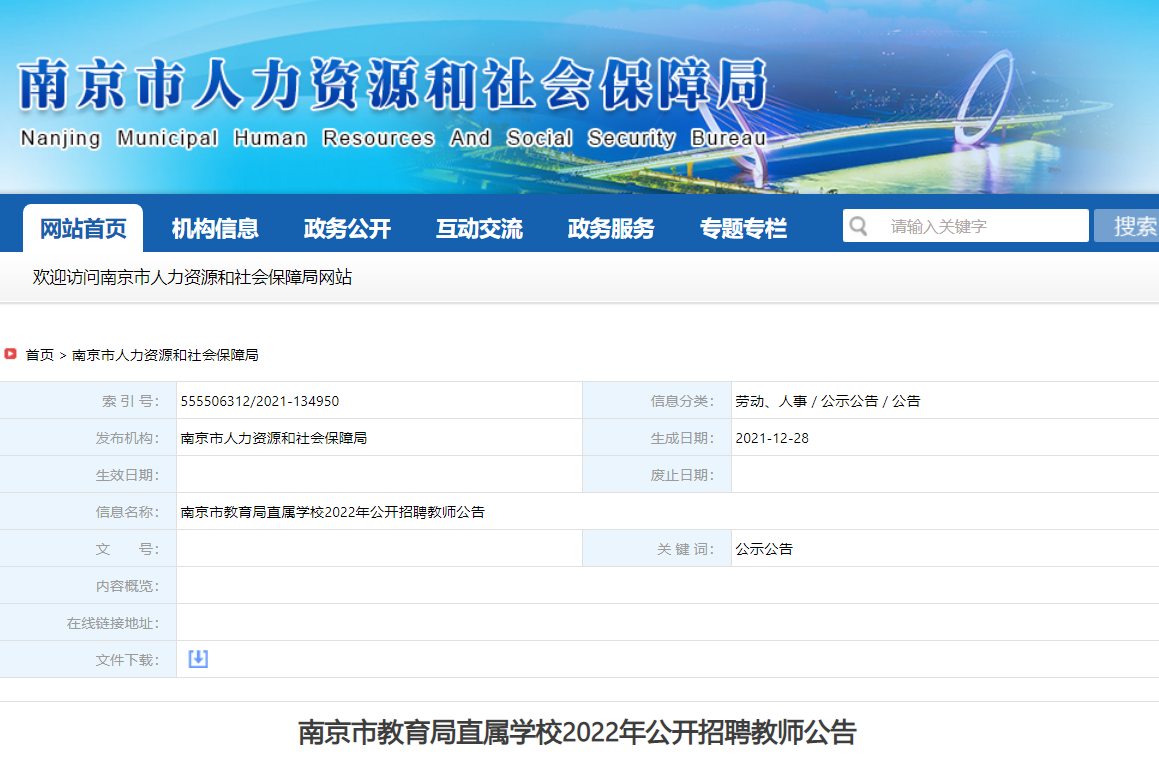This screenshot has height=761, width=1159.
Task: Click the 内容概览 label
Action: point(127,586)
